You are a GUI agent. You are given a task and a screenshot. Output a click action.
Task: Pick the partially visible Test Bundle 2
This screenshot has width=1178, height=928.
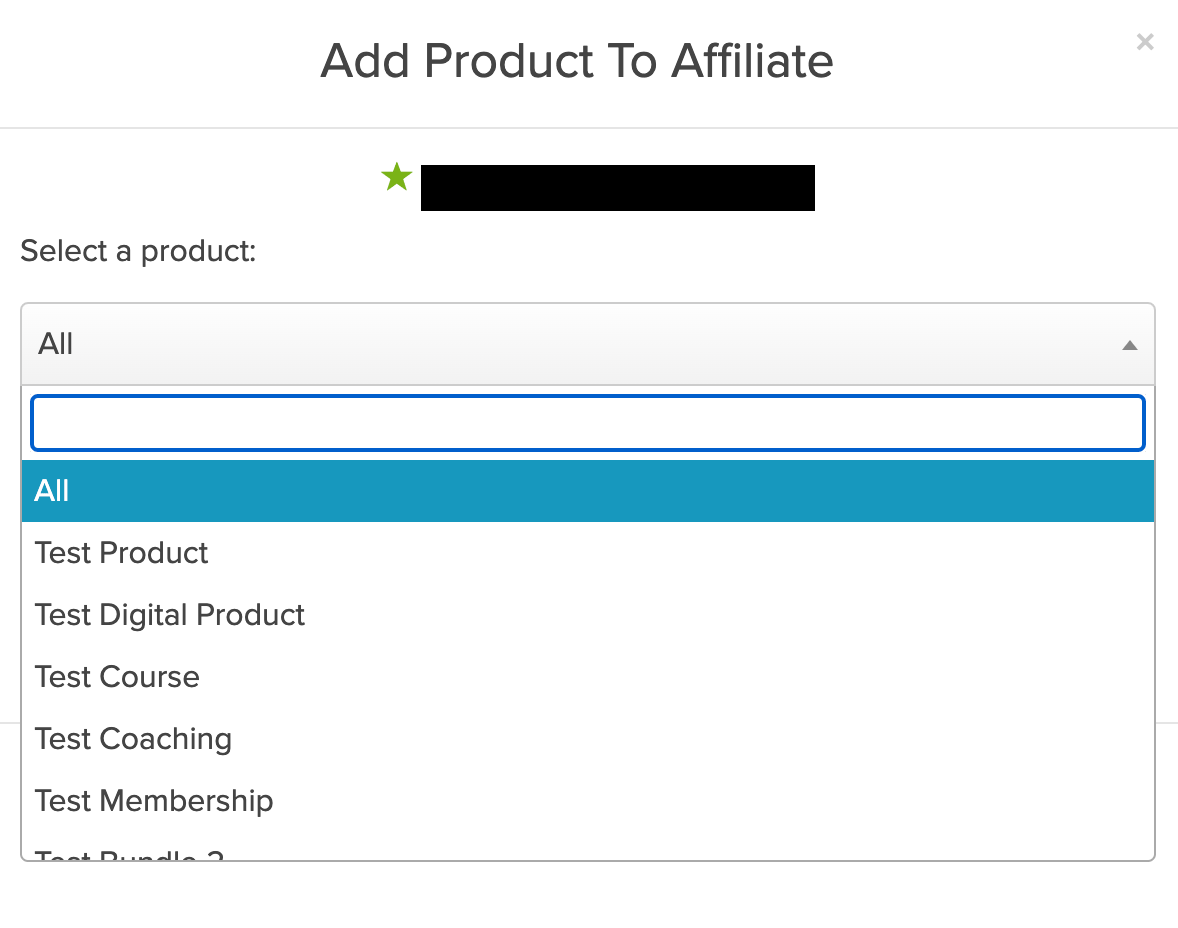(x=130, y=854)
